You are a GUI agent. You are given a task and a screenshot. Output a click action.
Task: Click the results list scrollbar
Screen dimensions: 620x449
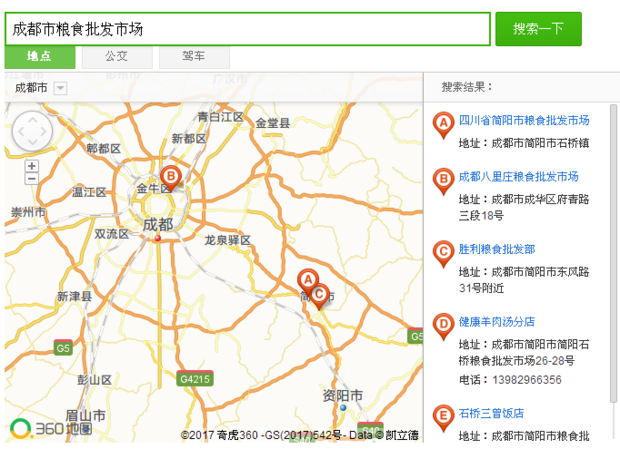(613, 253)
